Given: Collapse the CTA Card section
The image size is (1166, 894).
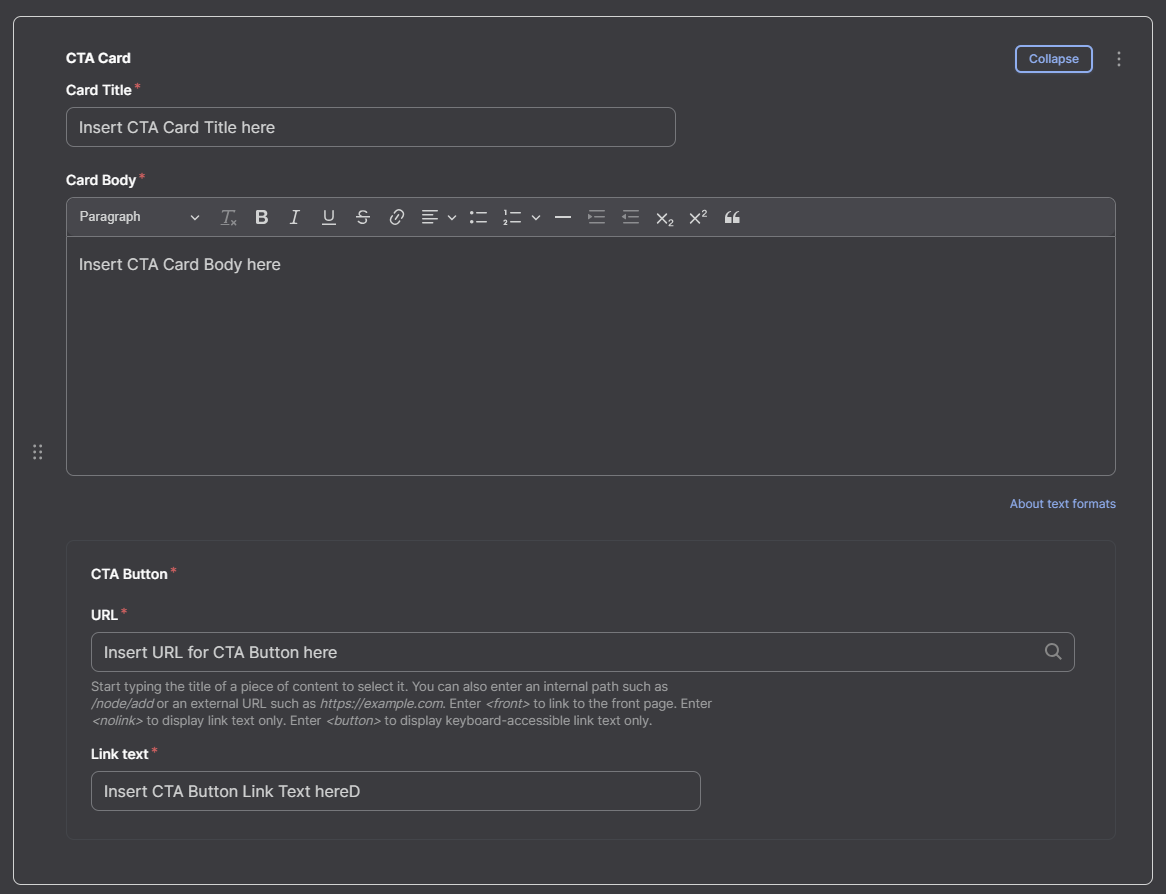Looking at the screenshot, I should click(x=1054, y=59).
